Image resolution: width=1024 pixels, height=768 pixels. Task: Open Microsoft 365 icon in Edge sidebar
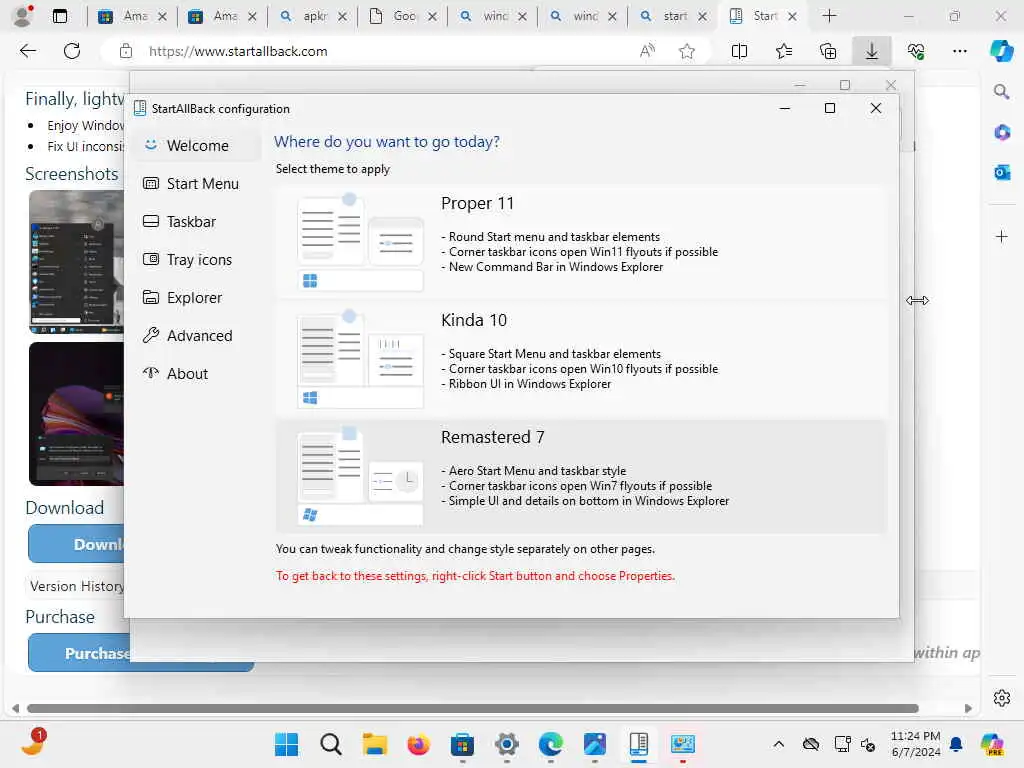click(1001, 133)
